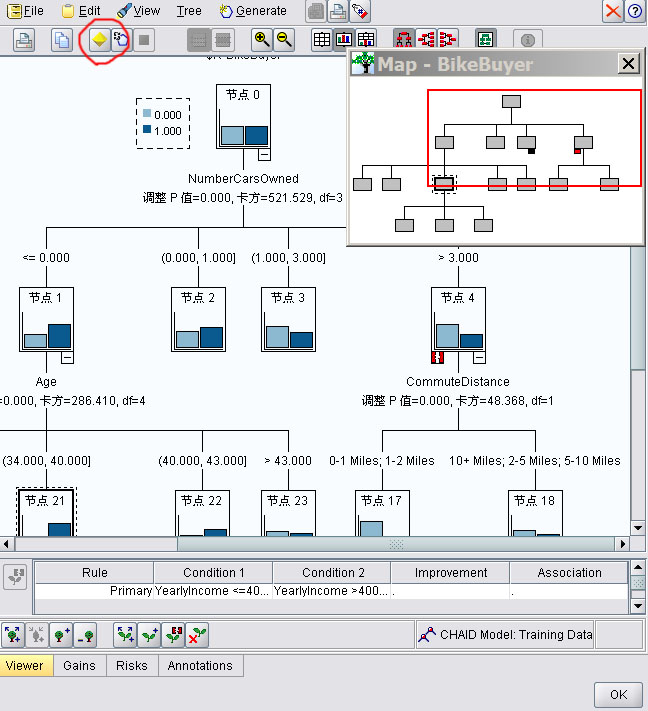Click the second gray grid toolbar icon

click(x=223, y=40)
